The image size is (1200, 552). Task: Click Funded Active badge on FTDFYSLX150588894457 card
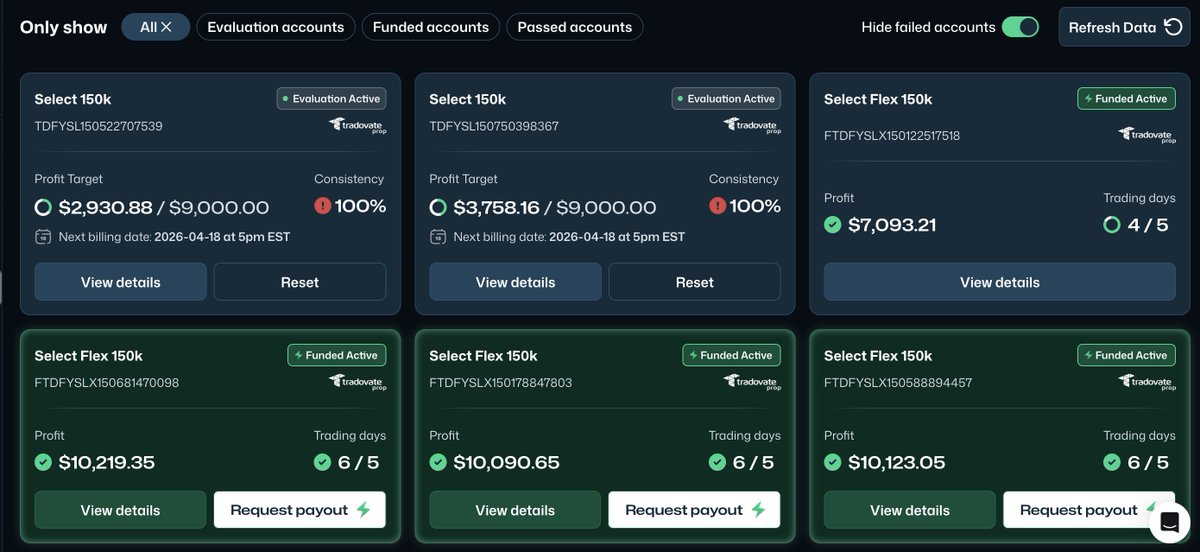pyautogui.click(x=1127, y=355)
